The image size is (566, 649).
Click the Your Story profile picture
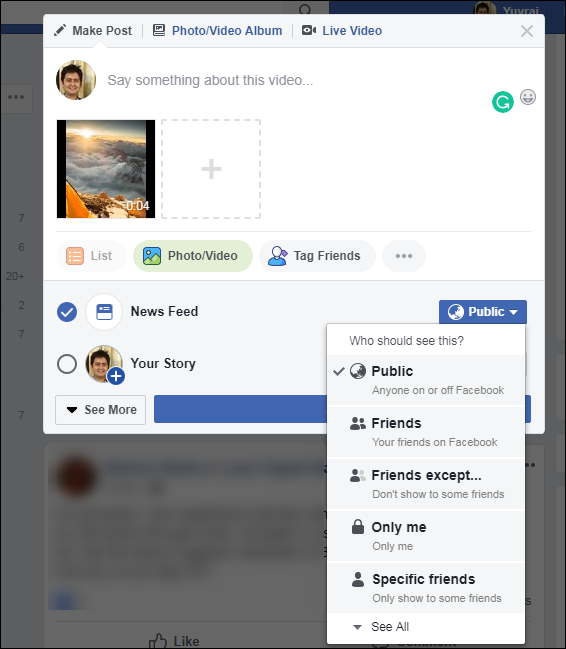coord(104,364)
